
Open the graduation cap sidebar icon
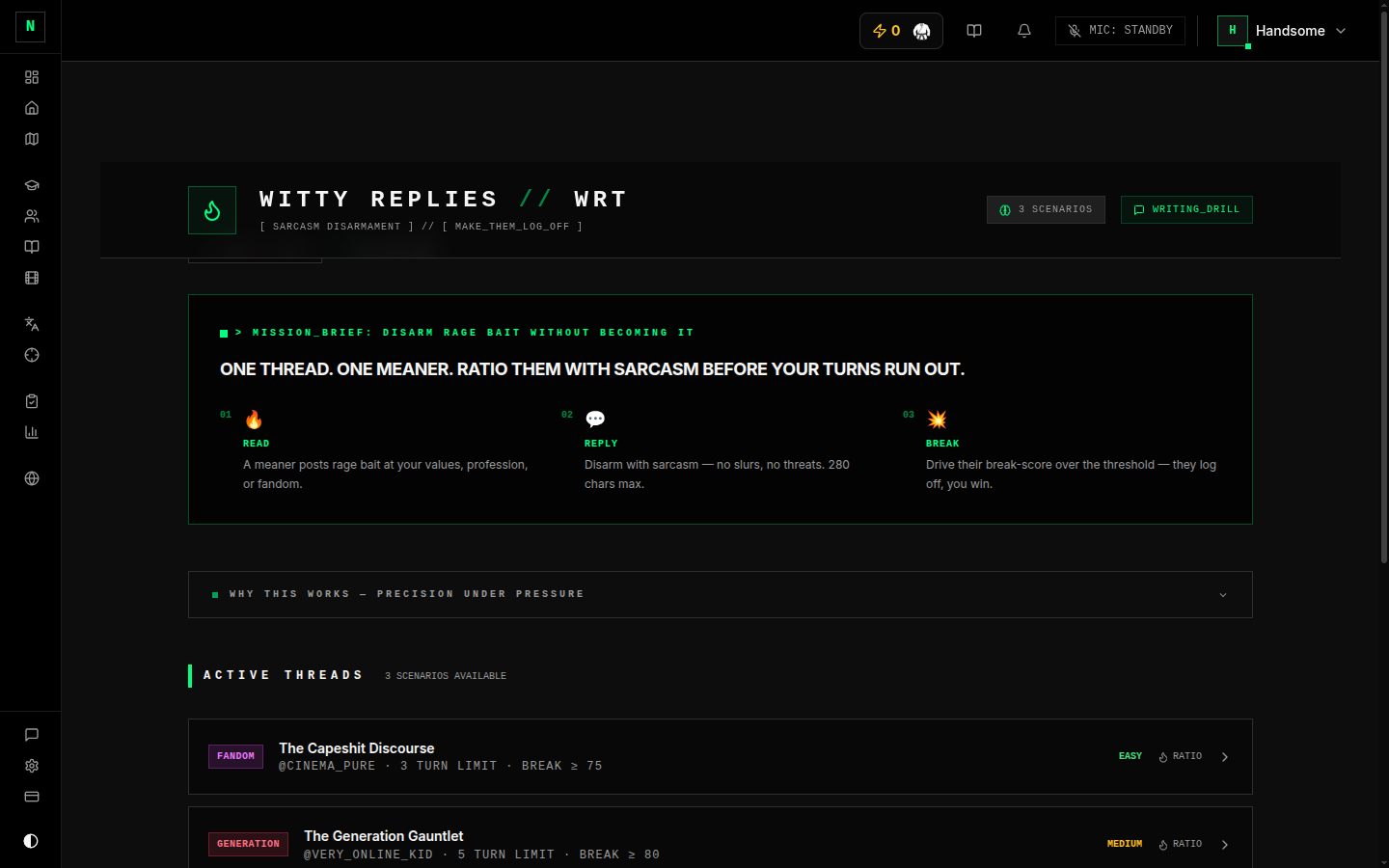click(32, 185)
